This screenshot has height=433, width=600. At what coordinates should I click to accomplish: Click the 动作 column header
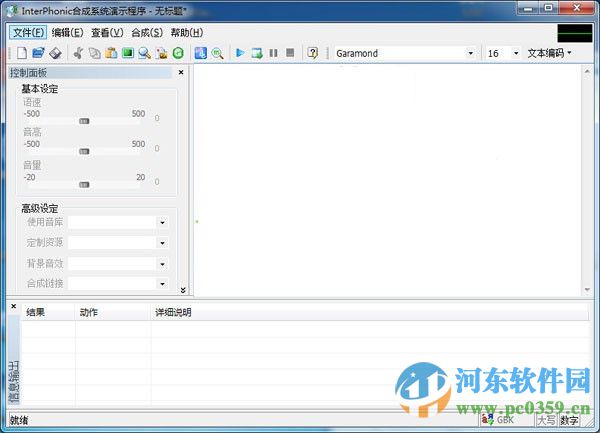click(x=113, y=312)
